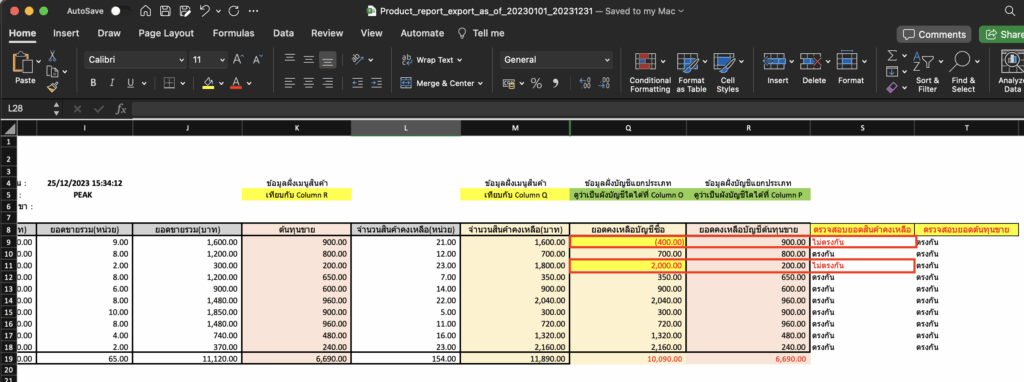
Task: Expand the fill color dropdown arrow
Action: point(222,84)
